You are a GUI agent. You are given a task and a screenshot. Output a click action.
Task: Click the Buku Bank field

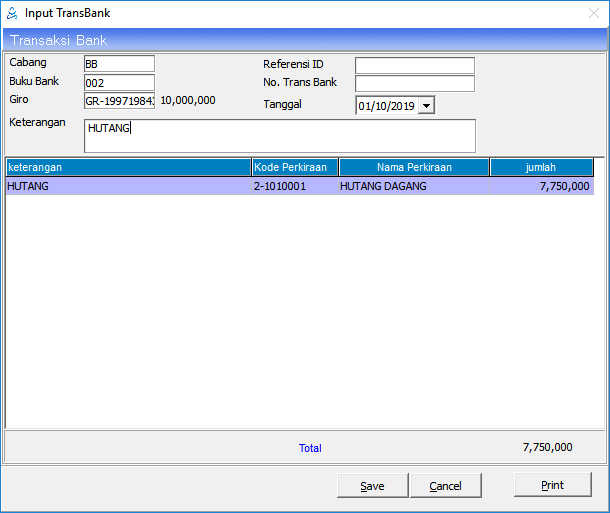tap(119, 83)
